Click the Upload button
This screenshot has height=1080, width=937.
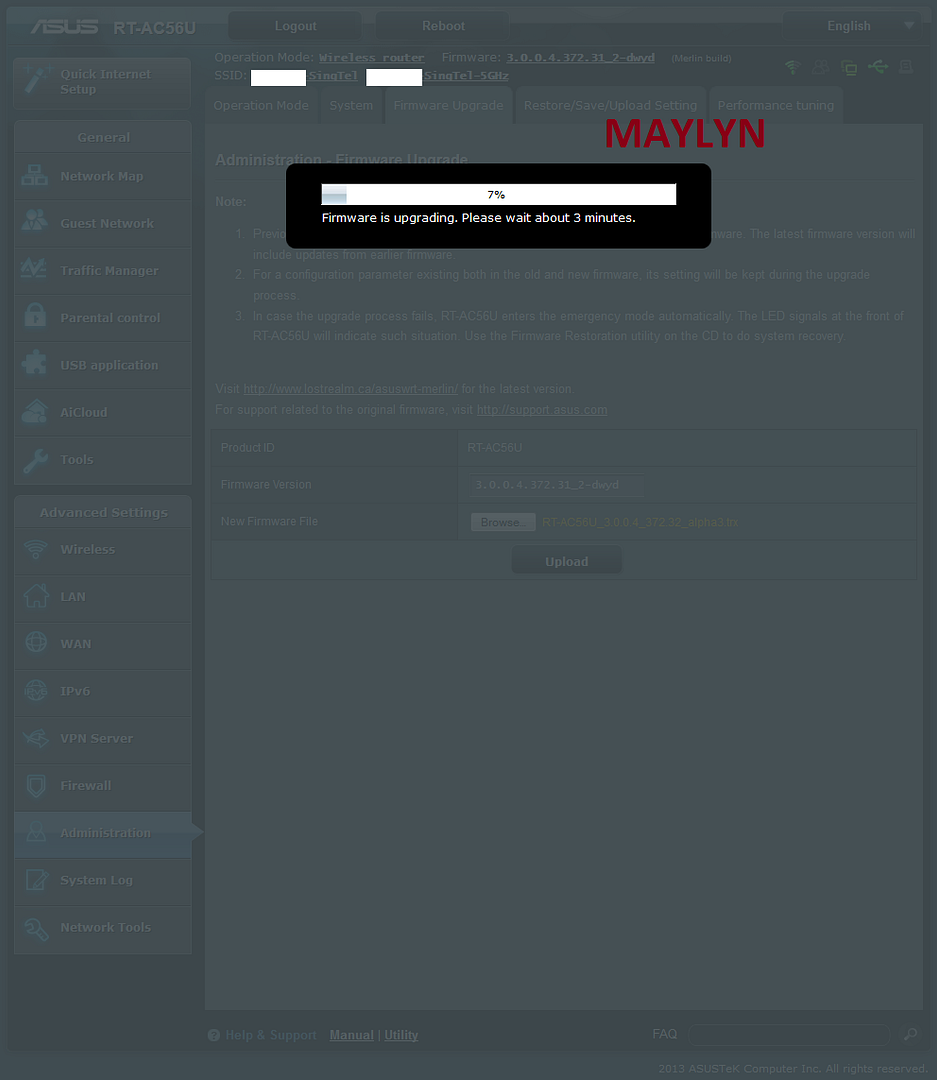tap(566, 562)
